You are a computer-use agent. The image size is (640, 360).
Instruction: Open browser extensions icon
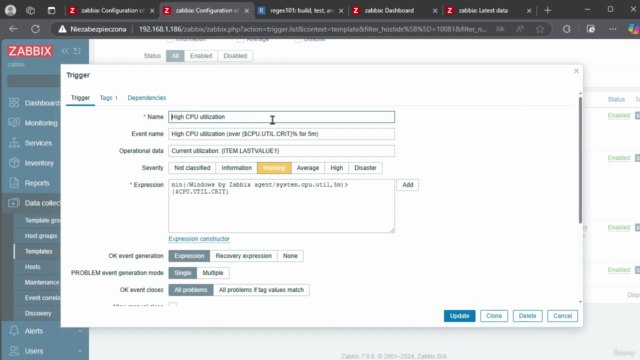click(567, 29)
